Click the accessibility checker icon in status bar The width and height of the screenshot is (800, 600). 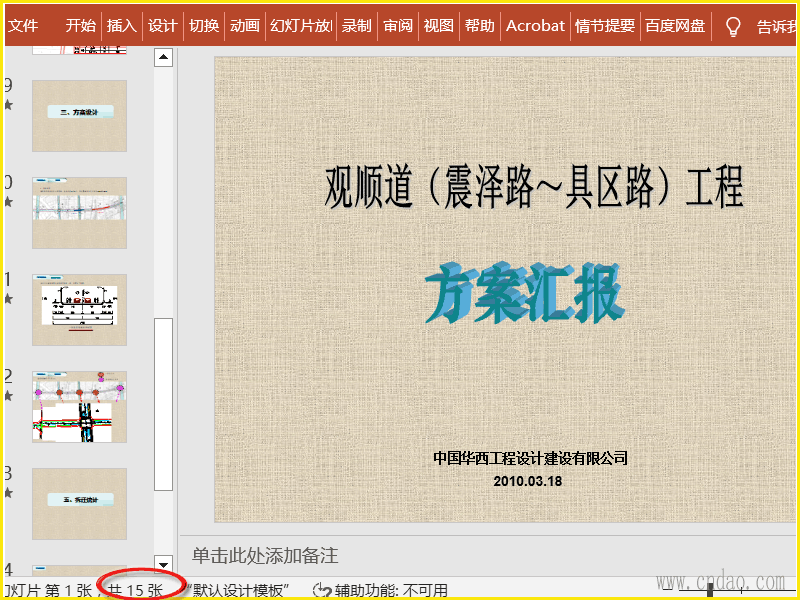click(x=322, y=591)
